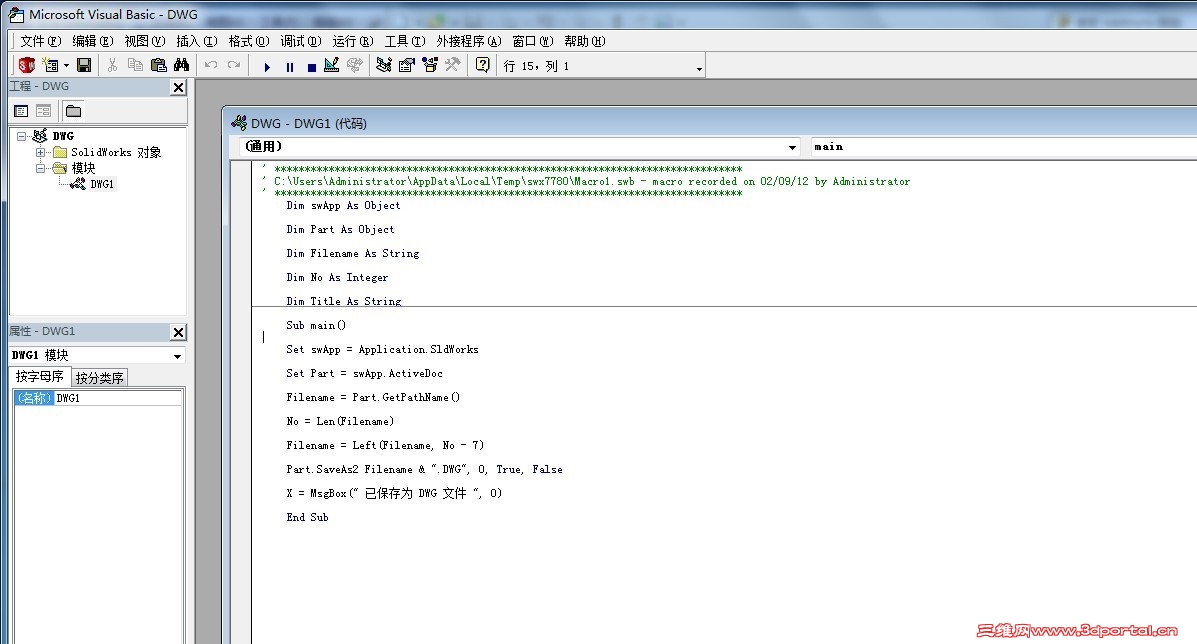The height and width of the screenshot is (644, 1197).
Task: Select 模块 folder in project tree
Action: 83,168
